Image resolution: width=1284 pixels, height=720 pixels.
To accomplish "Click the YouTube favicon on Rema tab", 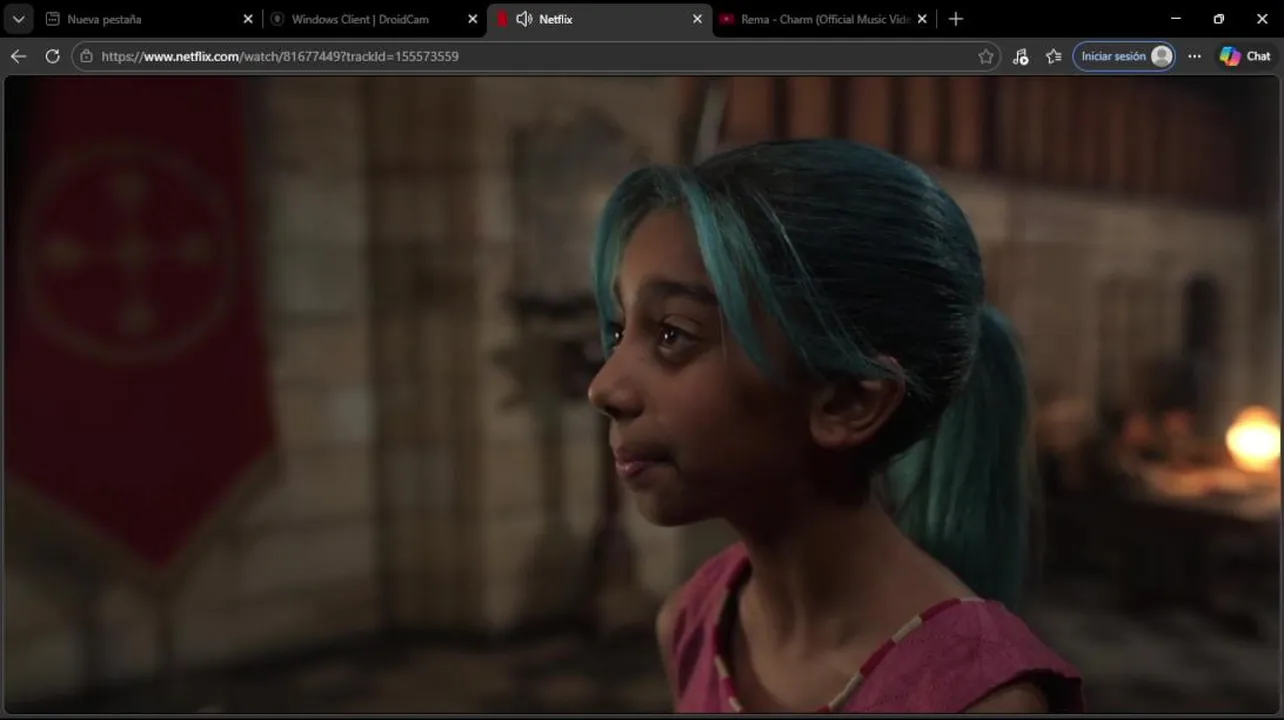I will [x=727, y=19].
